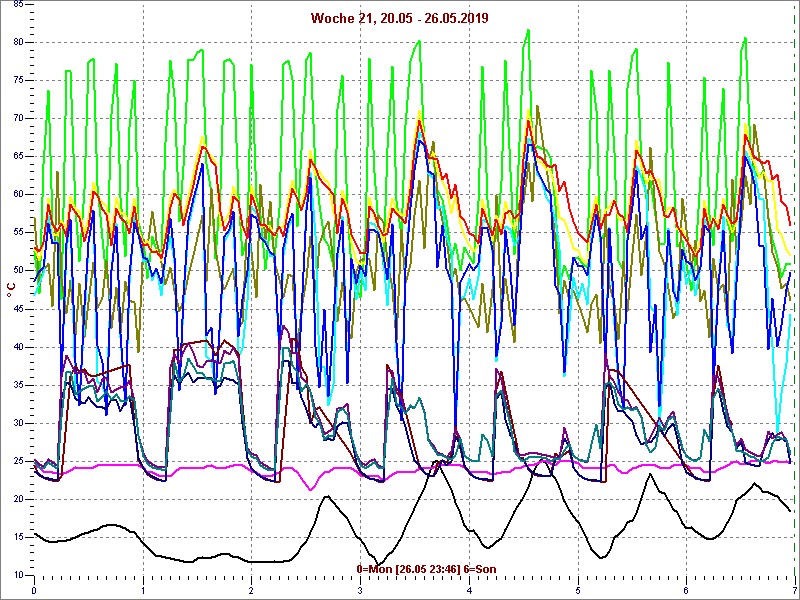Click the x-axis day label "5"

coord(578,591)
